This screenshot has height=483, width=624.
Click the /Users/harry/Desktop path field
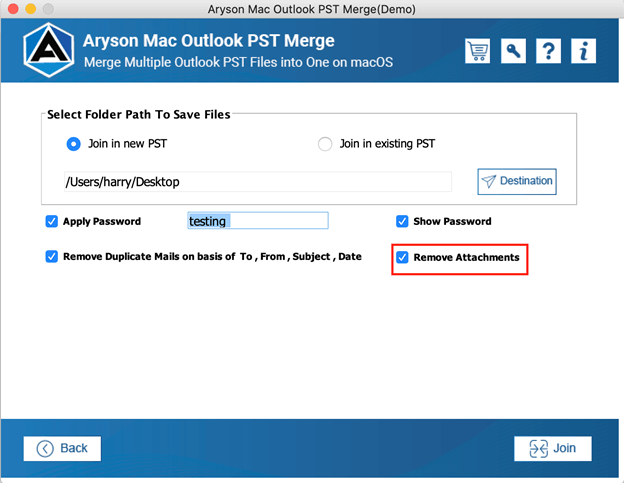click(257, 182)
